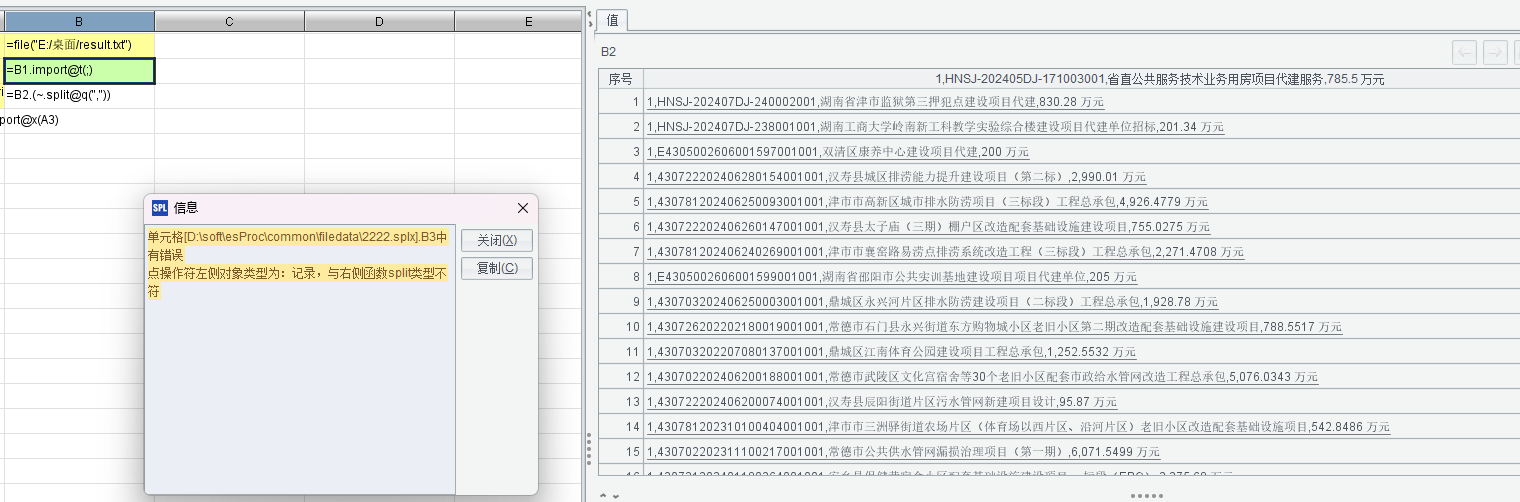
Task: Click the SPL icon in dialog title
Action: (160, 208)
